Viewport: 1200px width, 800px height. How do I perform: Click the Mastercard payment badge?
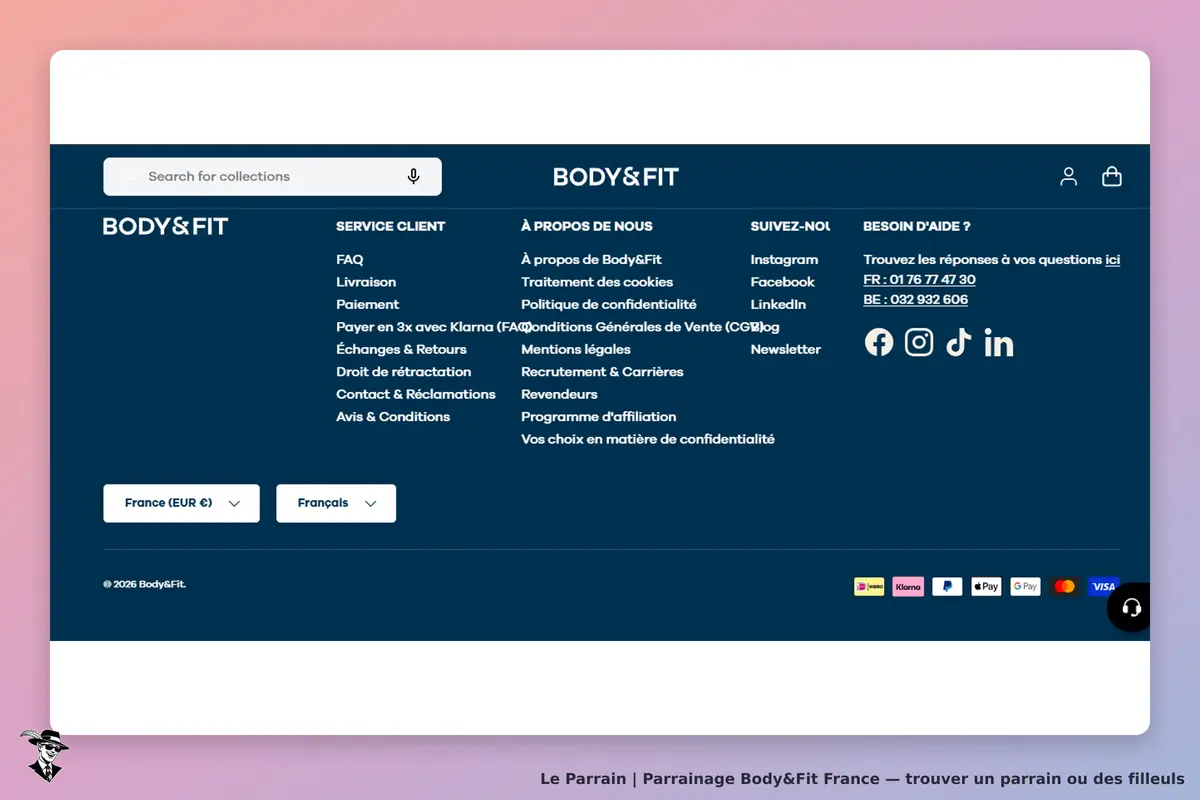point(1064,587)
